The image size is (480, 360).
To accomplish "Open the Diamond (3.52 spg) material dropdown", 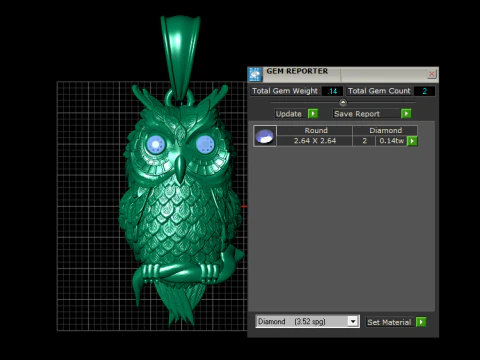I will pos(353,321).
